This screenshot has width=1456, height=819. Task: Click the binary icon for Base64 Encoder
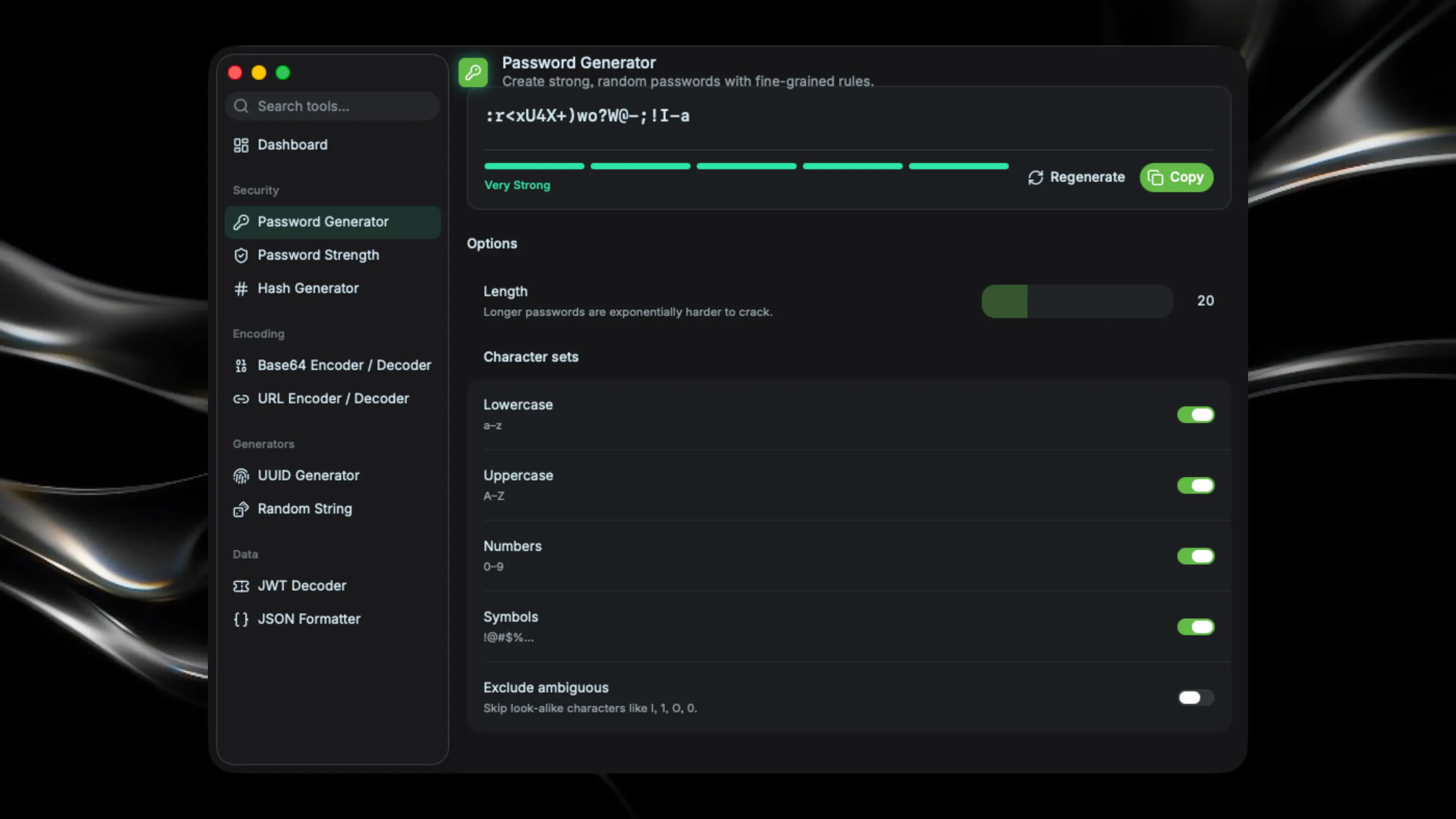241,366
